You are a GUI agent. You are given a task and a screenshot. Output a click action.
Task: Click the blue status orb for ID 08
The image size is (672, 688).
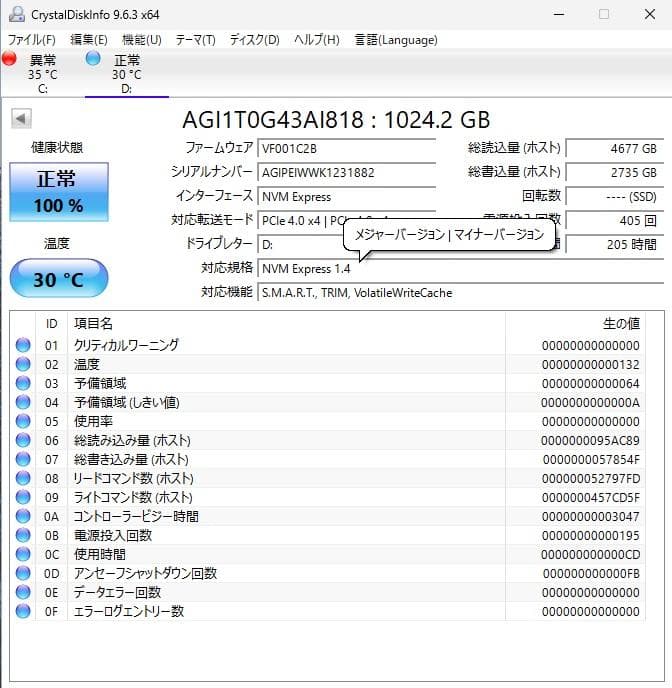coord(23,478)
